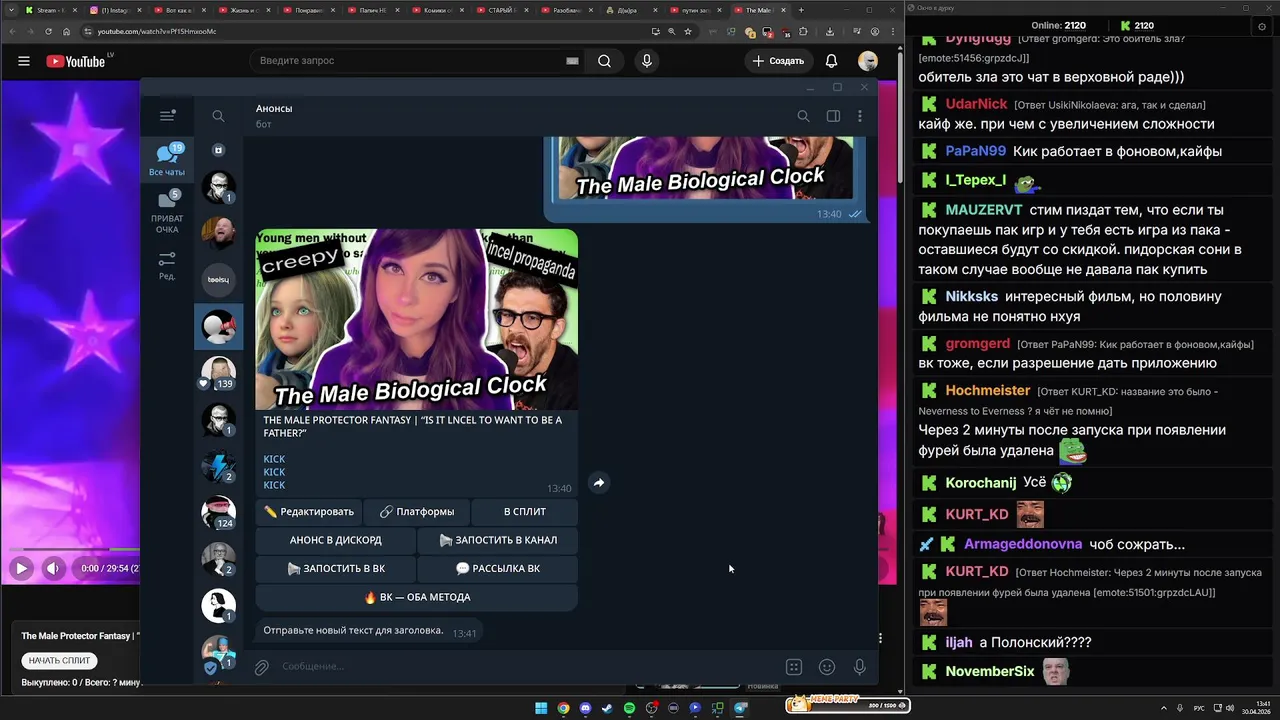This screenshot has height=720, width=1280.
Task: Go to YouTube home logo
Action: click(x=75, y=61)
